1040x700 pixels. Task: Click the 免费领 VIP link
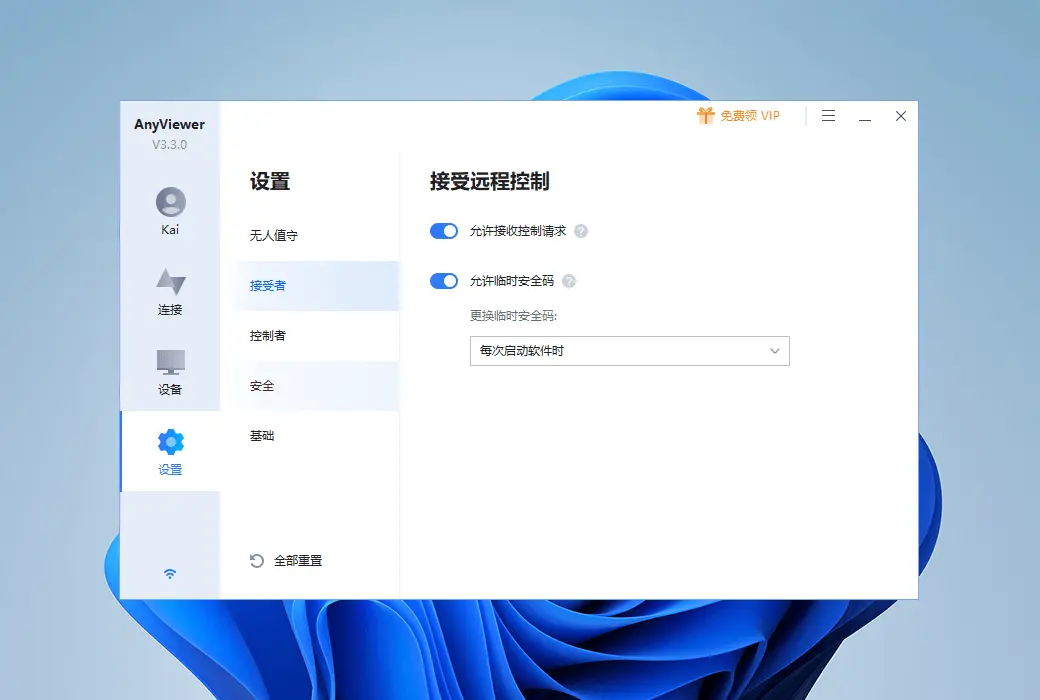749,116
